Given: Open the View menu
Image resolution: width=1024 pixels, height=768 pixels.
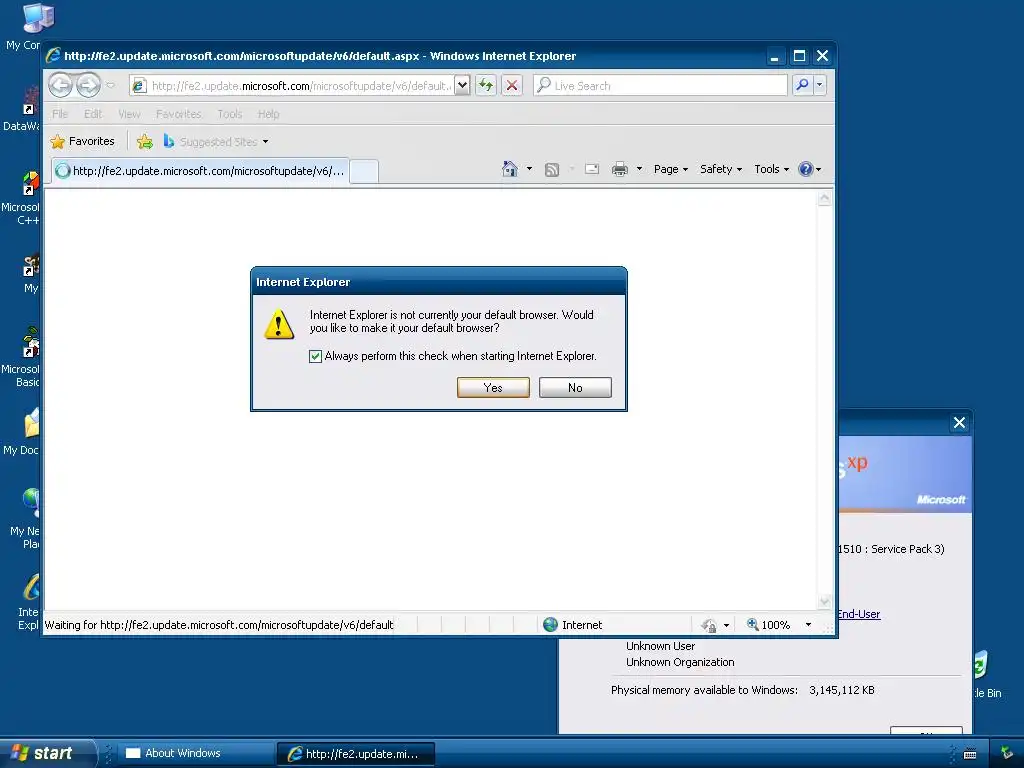Looking at the screenshot, I should [129, 114].
